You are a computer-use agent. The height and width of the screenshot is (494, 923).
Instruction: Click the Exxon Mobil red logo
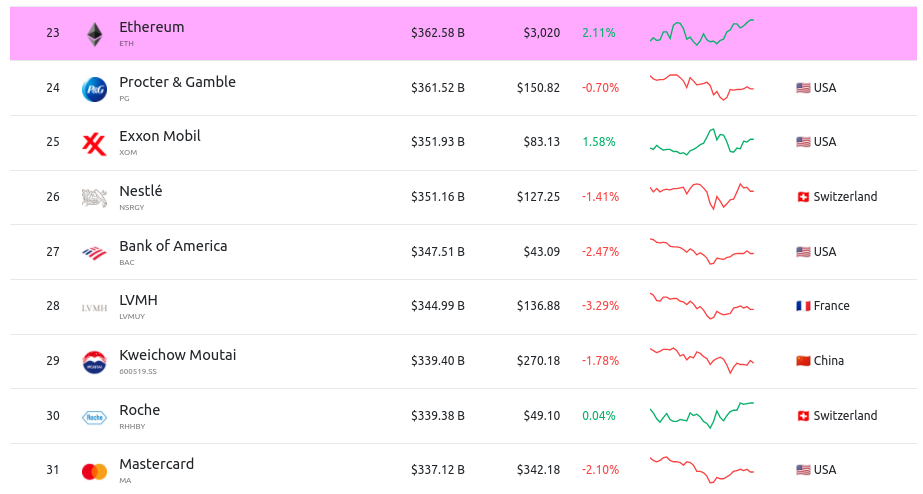point(94,144)
